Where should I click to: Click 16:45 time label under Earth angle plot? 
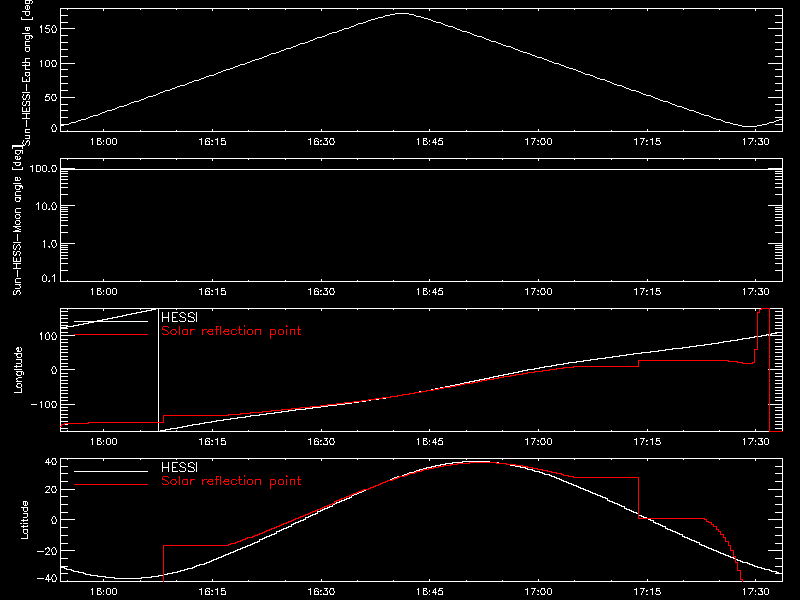tap(430, 142)
